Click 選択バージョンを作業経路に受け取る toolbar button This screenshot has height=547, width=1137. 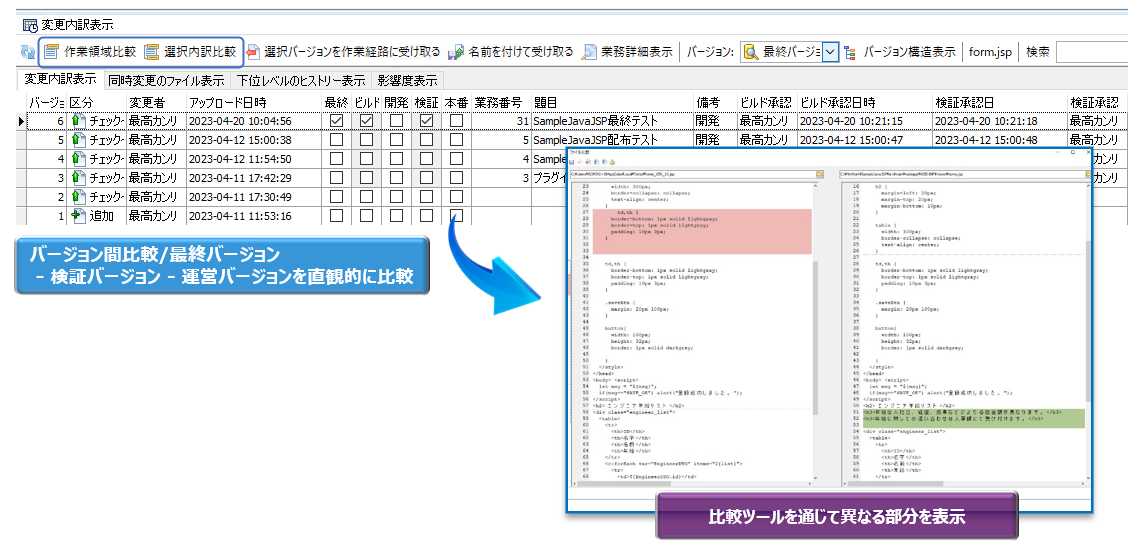click(343, 52)
